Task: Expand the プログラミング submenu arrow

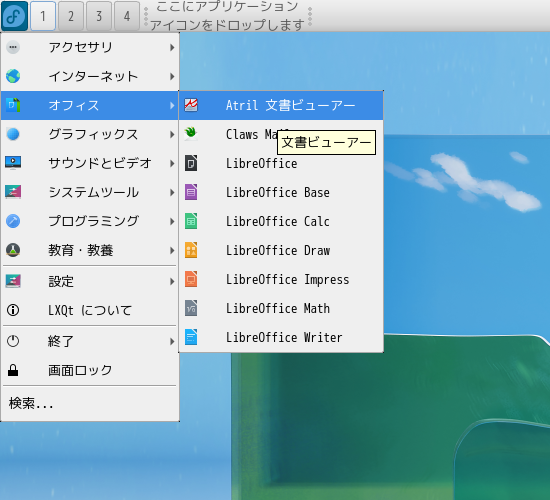Action: click(172, 221)
